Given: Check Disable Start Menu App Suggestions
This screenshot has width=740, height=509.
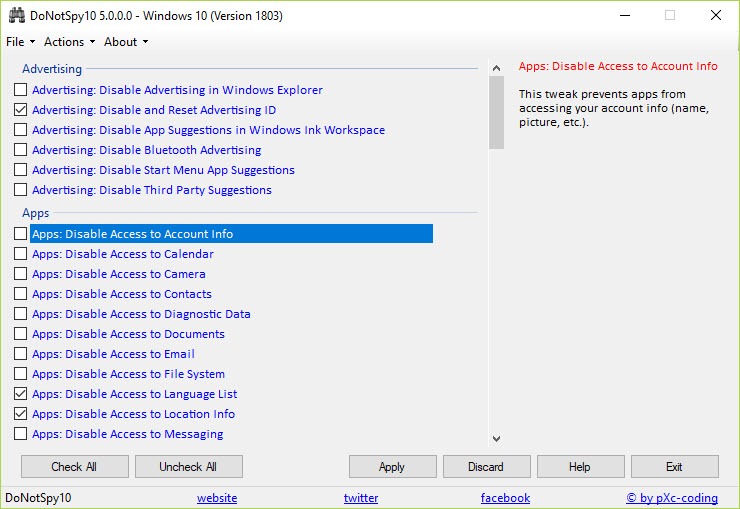Looking at the screenshot, I should tap(20, 169).
